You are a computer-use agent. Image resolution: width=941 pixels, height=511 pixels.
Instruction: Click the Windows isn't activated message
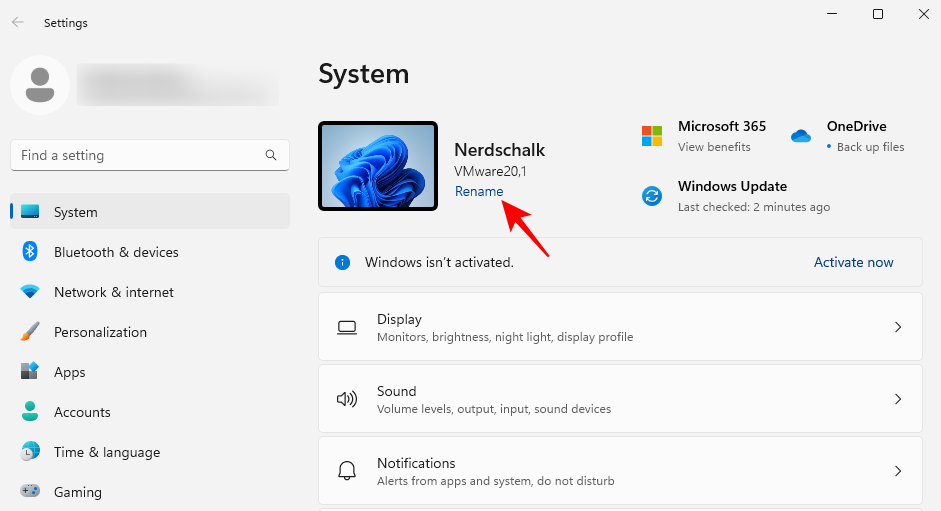click(439, 262)
